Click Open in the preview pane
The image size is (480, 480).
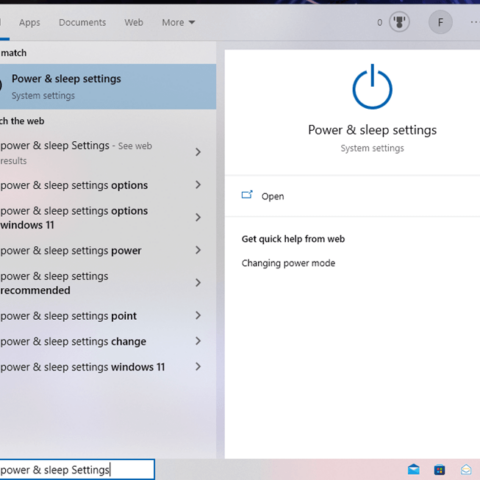pyautogui.click(x=273, y=196)
